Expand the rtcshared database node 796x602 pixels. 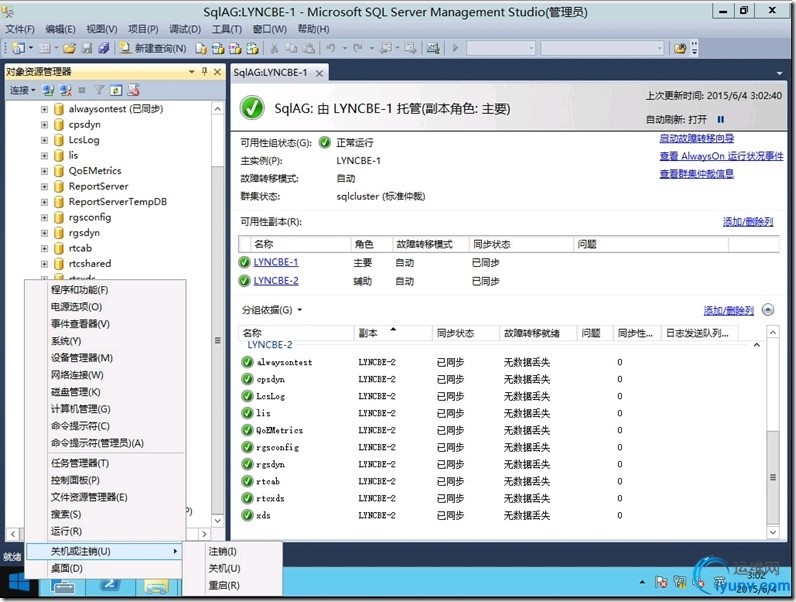click(x=44, y=264)
